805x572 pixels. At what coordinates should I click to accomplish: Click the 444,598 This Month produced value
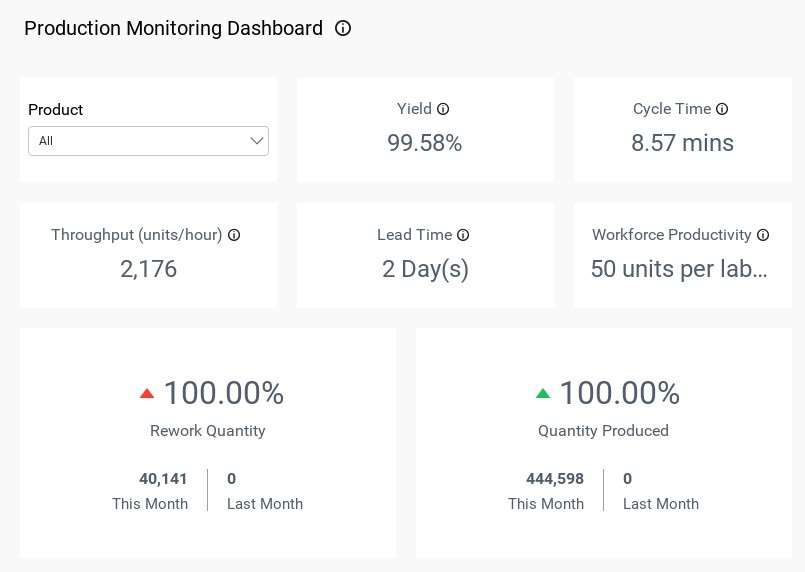click(554, 479)
